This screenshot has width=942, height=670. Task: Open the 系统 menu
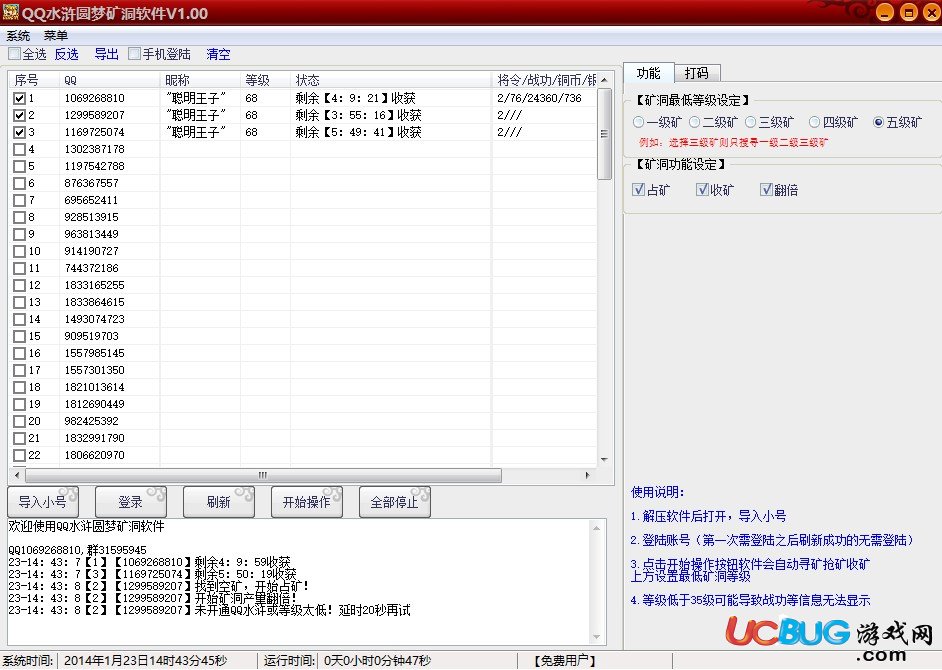(x=18, y=35)
